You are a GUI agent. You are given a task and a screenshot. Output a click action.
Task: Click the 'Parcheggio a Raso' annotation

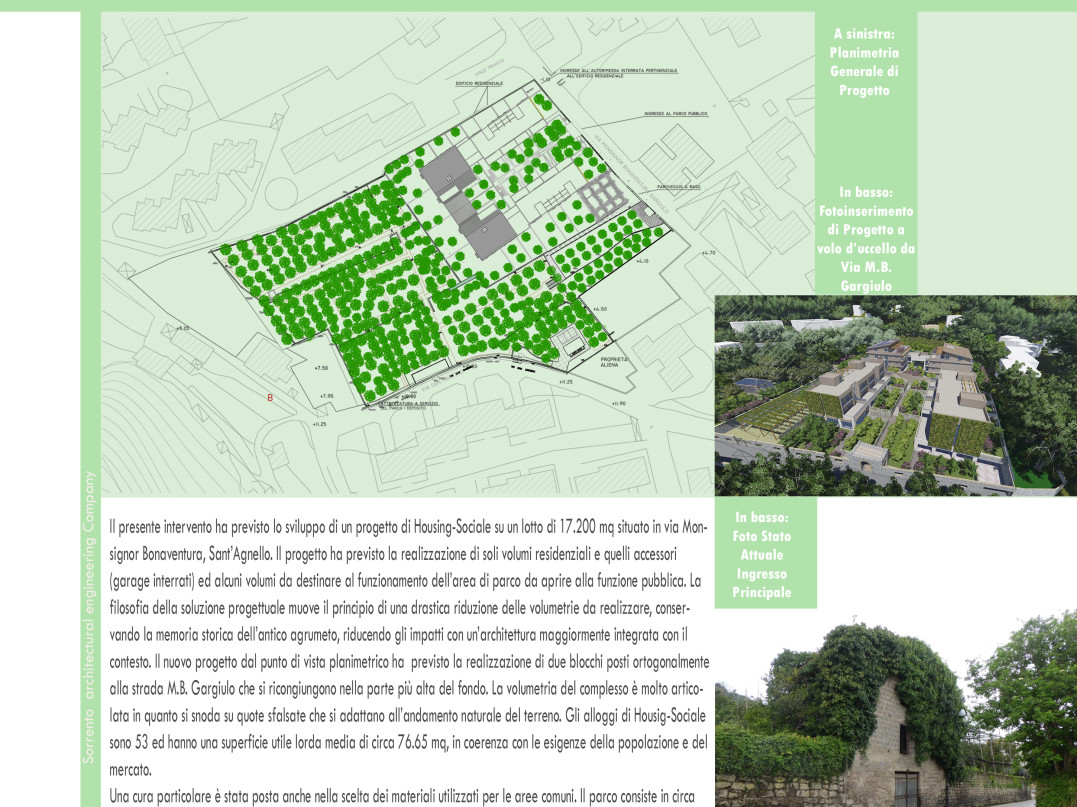tap(677, 186)
